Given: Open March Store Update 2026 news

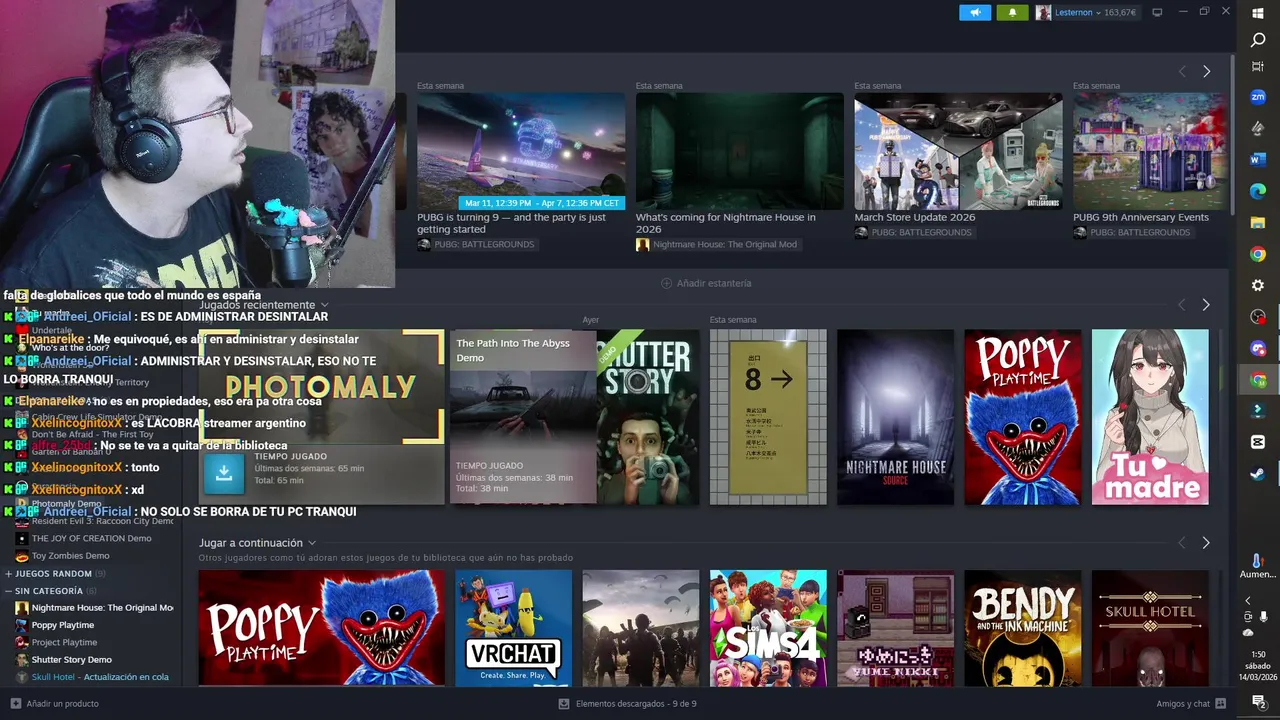Looking at the screenshot, I should [958, 158].
